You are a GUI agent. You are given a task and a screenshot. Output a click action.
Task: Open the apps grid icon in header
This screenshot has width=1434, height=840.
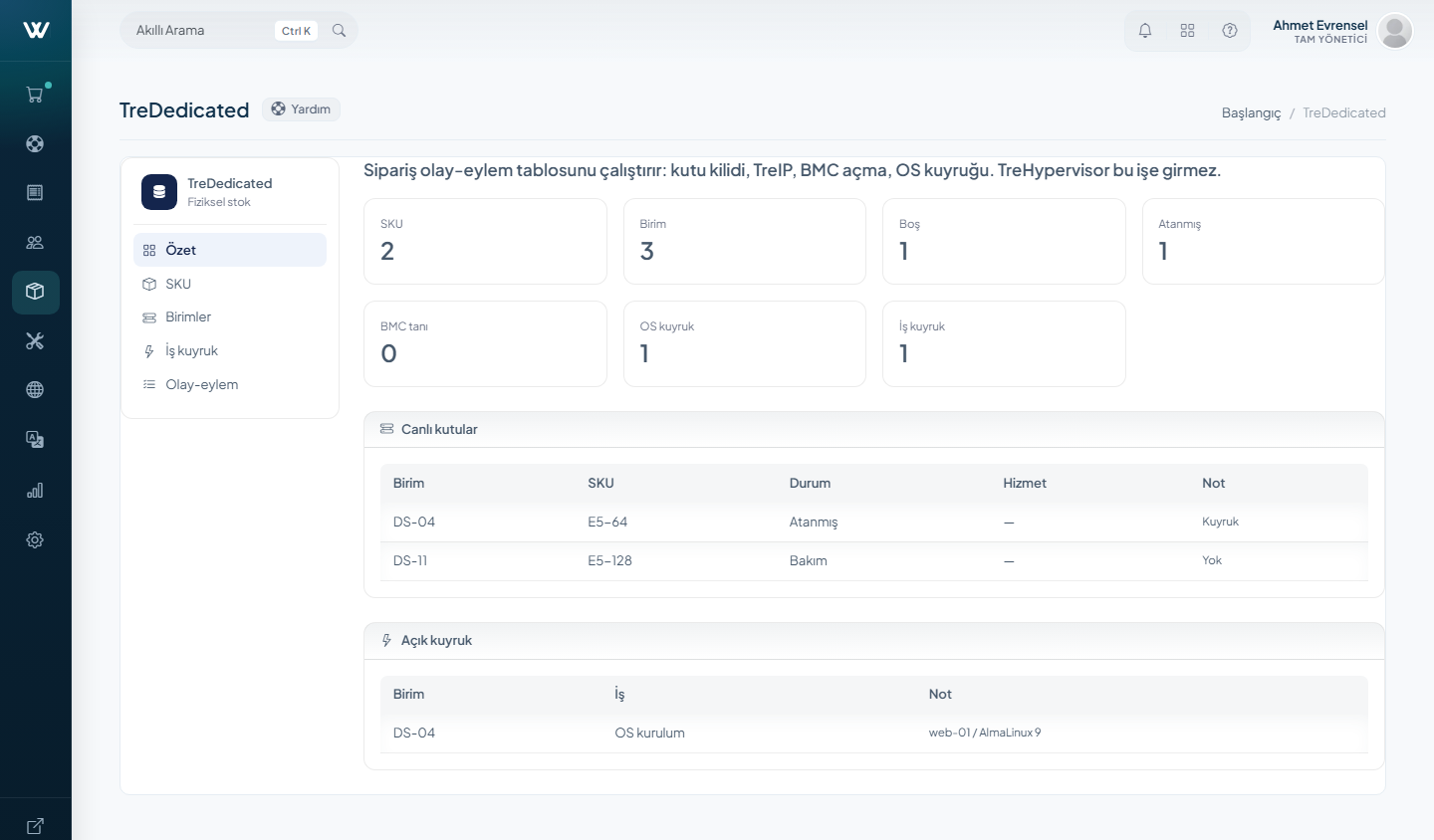(x=1187, y=31)
